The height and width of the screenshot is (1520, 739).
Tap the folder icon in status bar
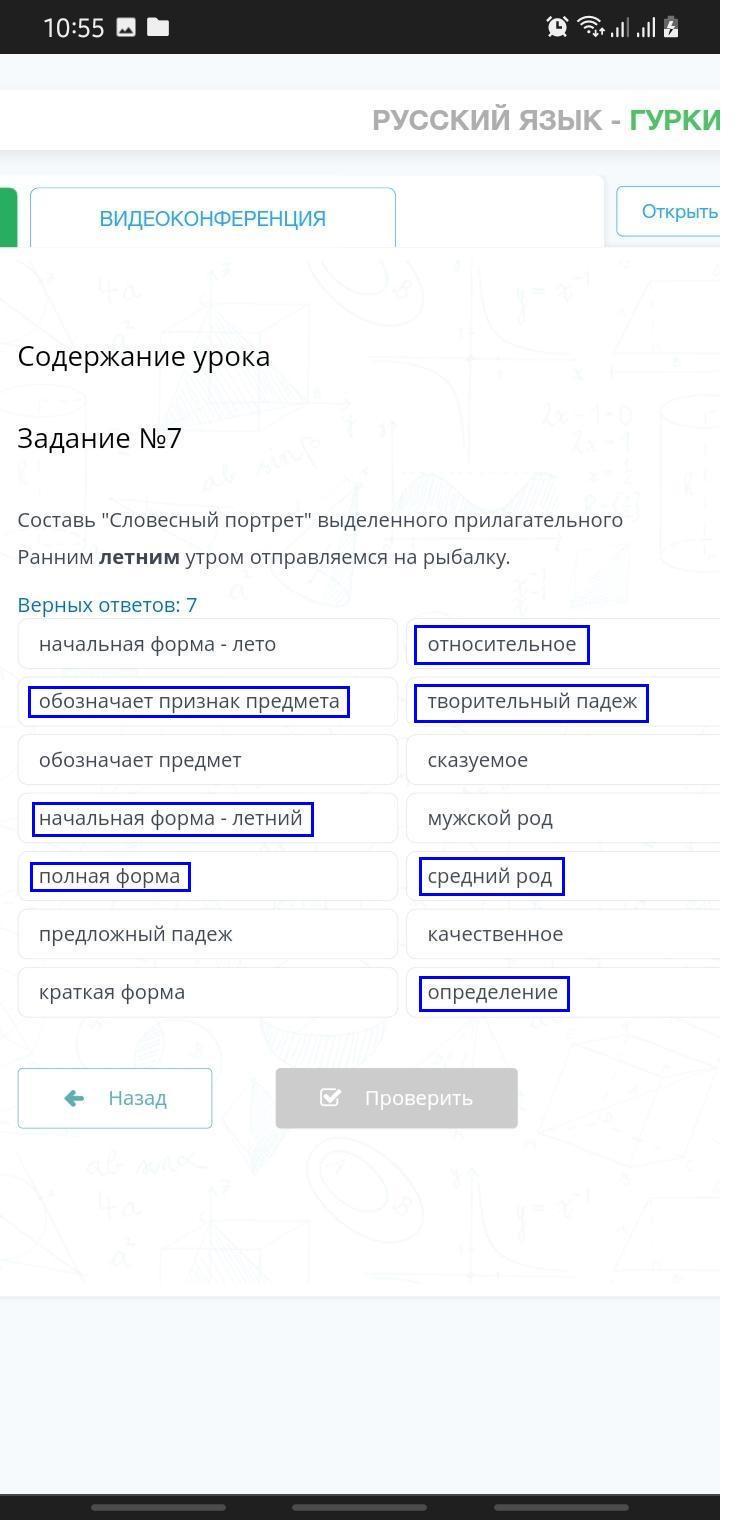(158, 27)
